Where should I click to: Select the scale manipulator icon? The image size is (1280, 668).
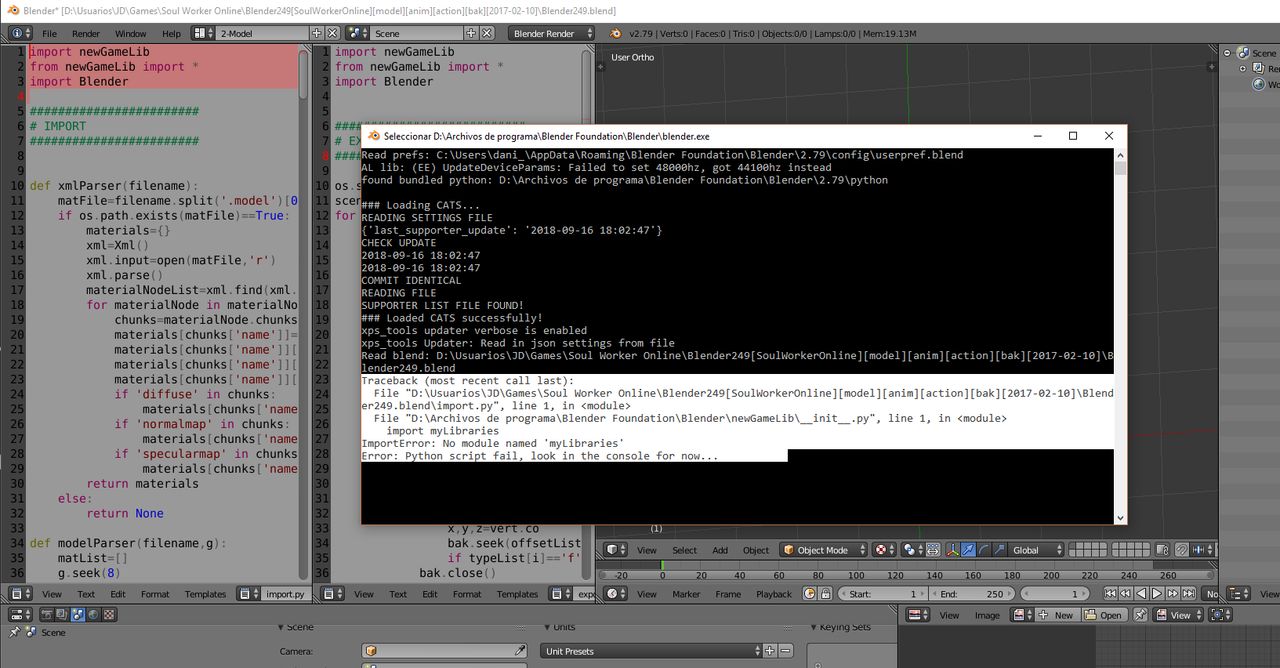(x=998, y=550)
